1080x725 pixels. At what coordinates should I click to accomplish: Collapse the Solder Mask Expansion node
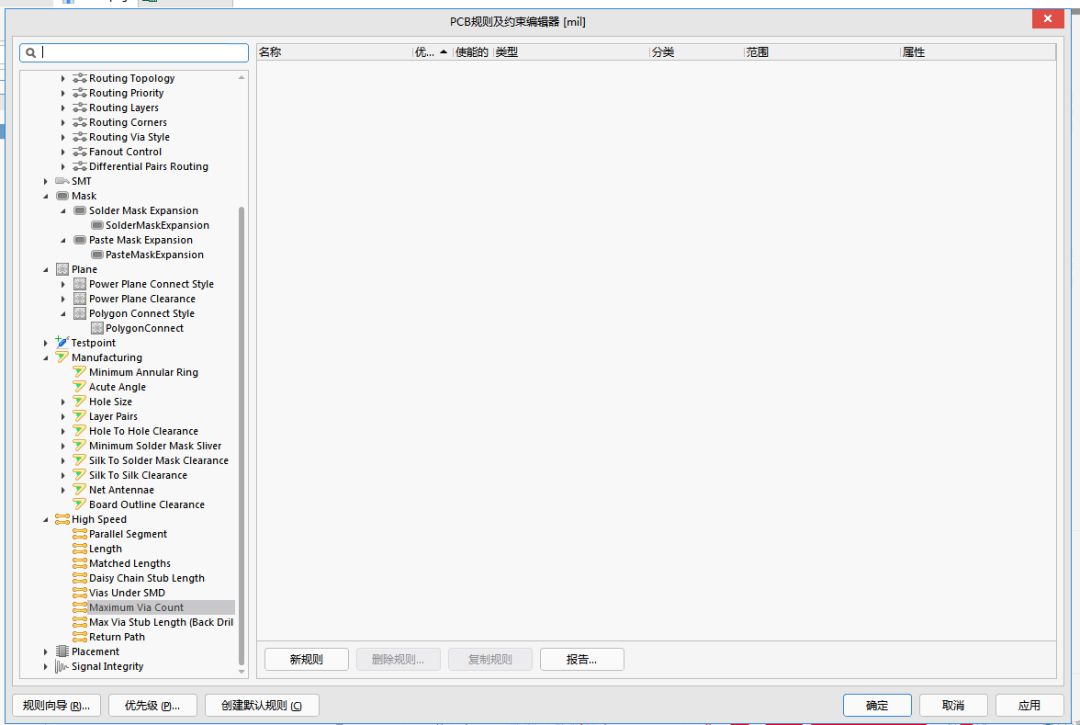pos(63,211)
